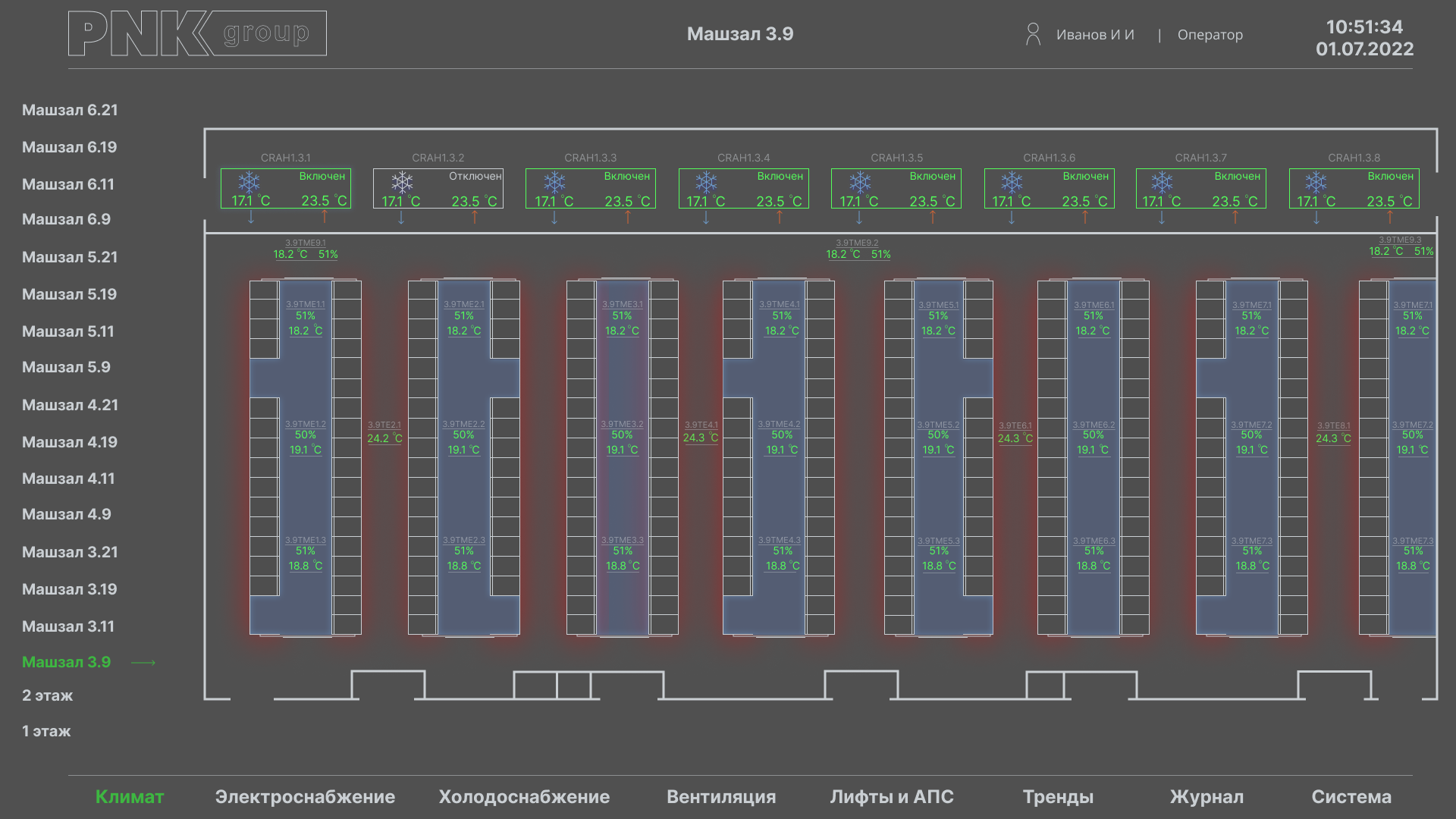Click the white snowflake on CRAH1.3.2
This screenshot has width=1456, height=819.
pos(402,183)
